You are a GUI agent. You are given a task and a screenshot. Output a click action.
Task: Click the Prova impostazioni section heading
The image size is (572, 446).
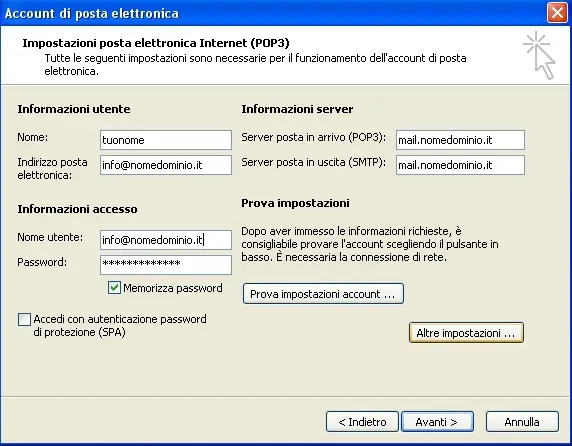295,203
